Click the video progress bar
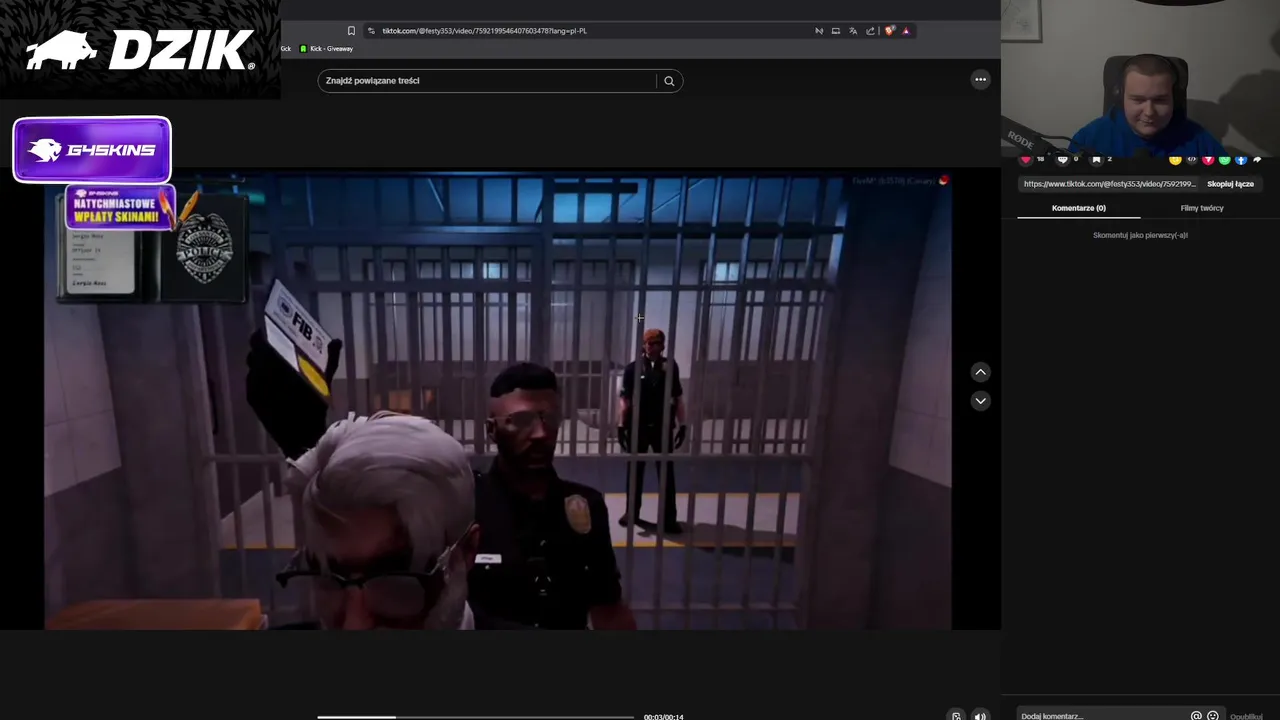The width and height of the screenshot is (1280, 720). click(475, 717)
